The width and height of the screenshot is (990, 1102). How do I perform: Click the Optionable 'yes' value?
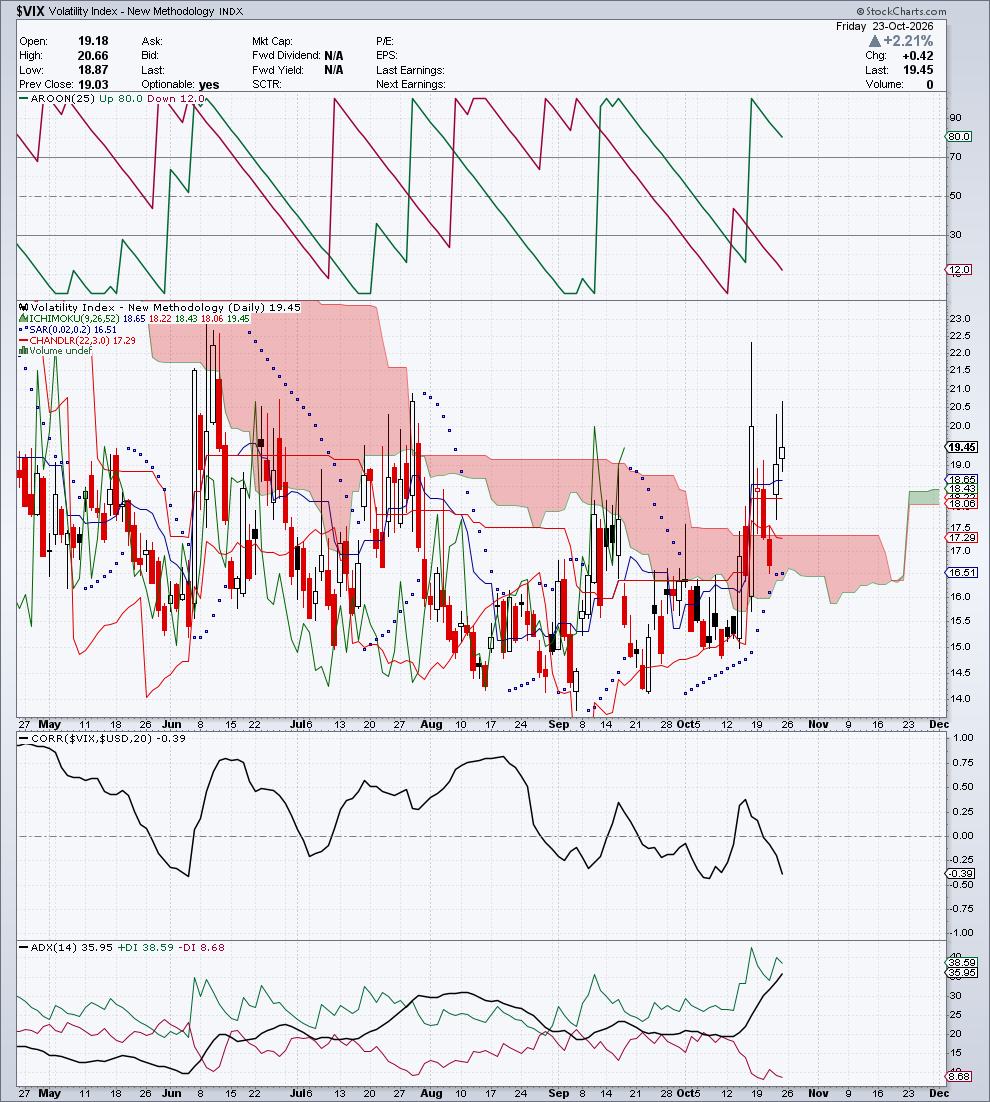tap(209, 84)
